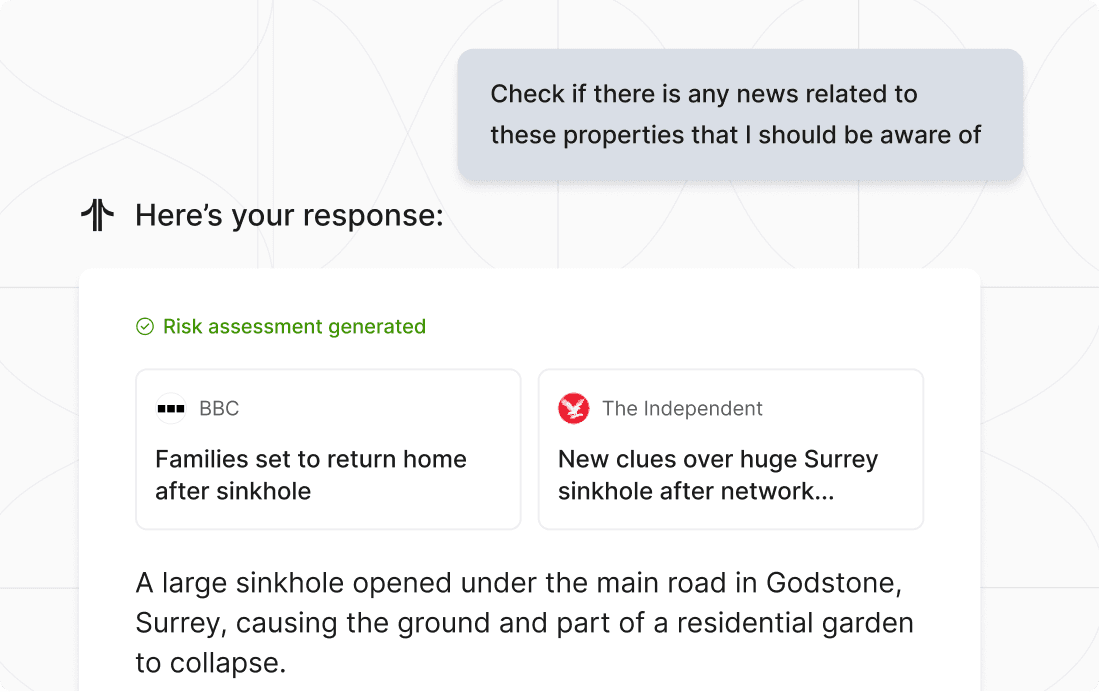Click the "BBC" source name text
This screenshot has width=1099, height=692.
click(x=219, y=408)
